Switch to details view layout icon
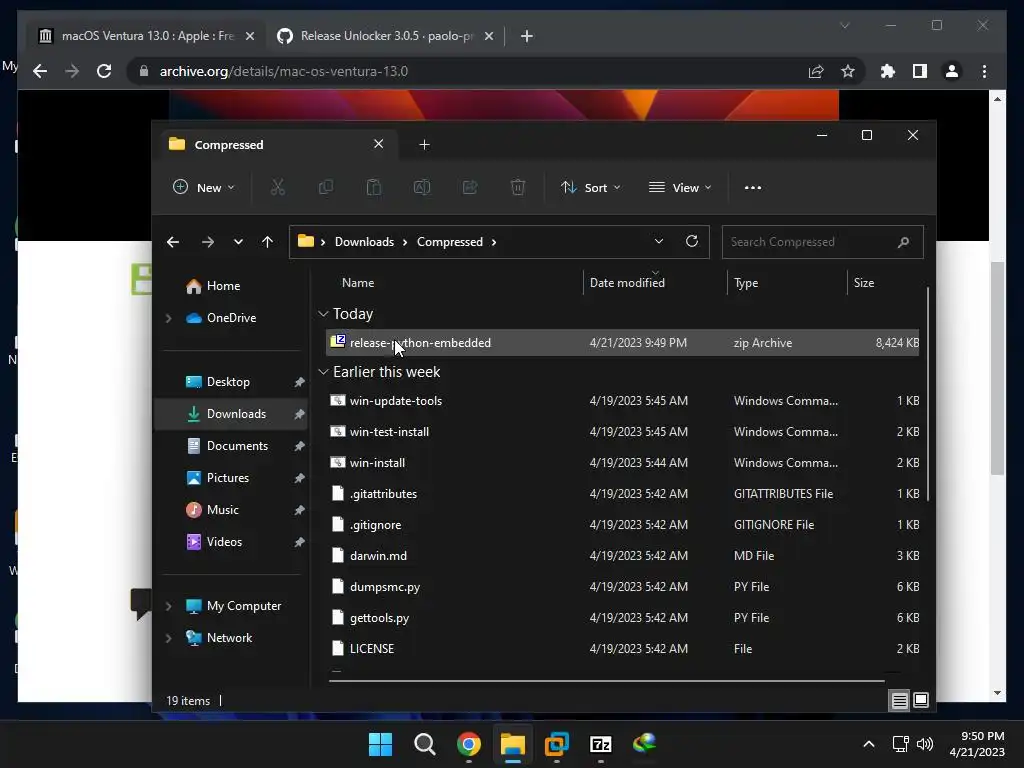The width and height of the screenshot is (1024, 768). point(899,701)
